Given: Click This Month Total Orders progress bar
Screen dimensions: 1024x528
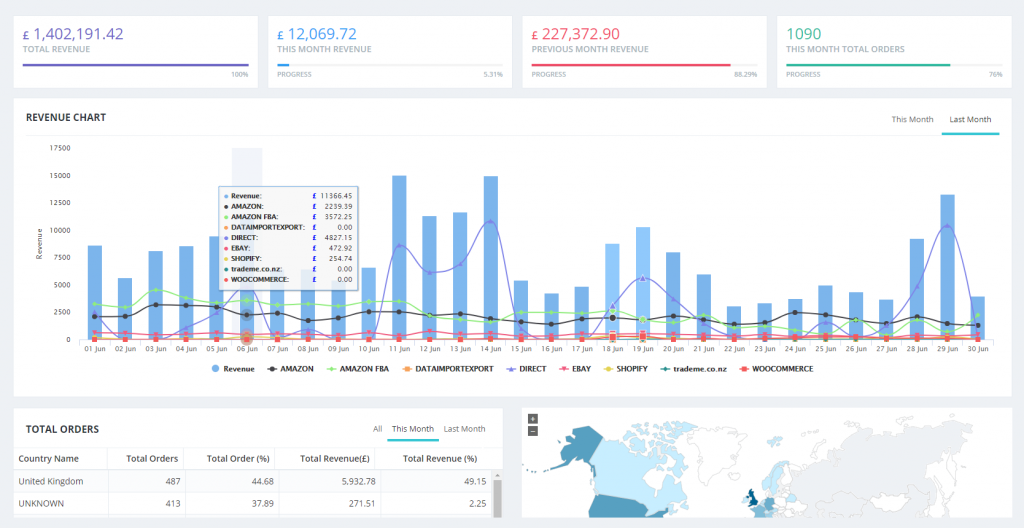Looking at the screenshot, I should click(x=894, y=65).
